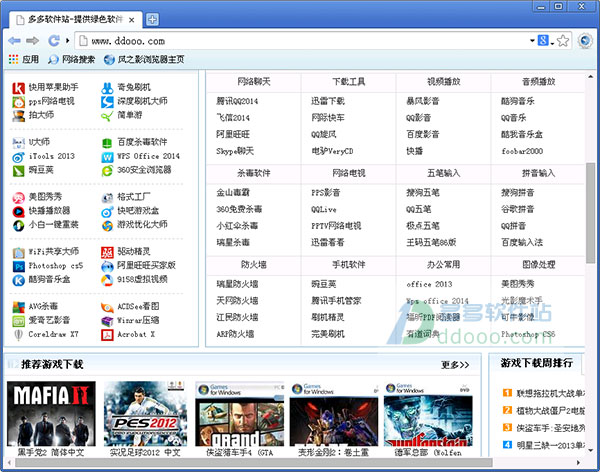Click the 迅雷下载 link
Screen dimensions: 600x472
[328, 101]
